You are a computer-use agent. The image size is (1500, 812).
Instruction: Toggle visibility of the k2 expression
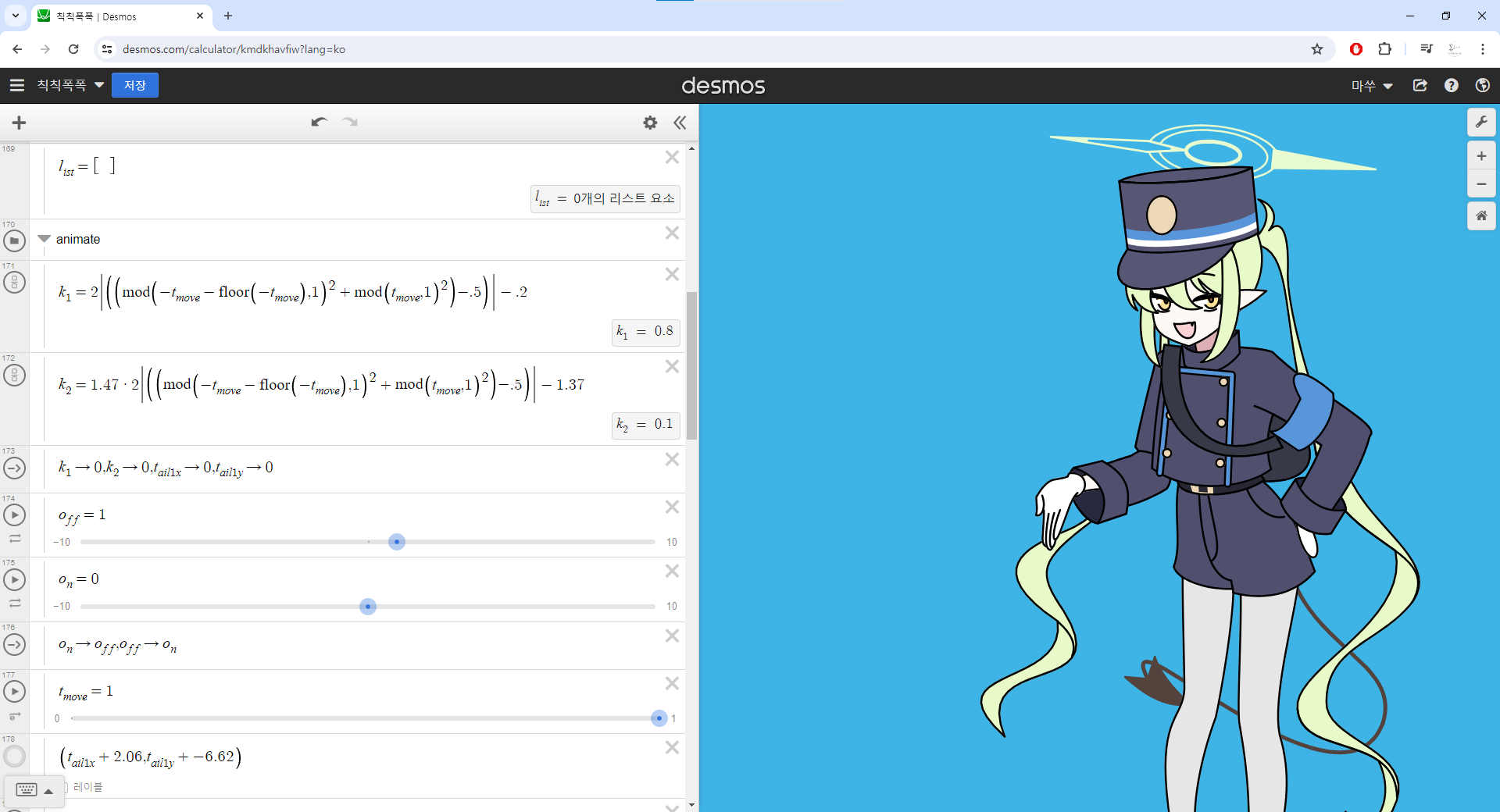[14, 375]
